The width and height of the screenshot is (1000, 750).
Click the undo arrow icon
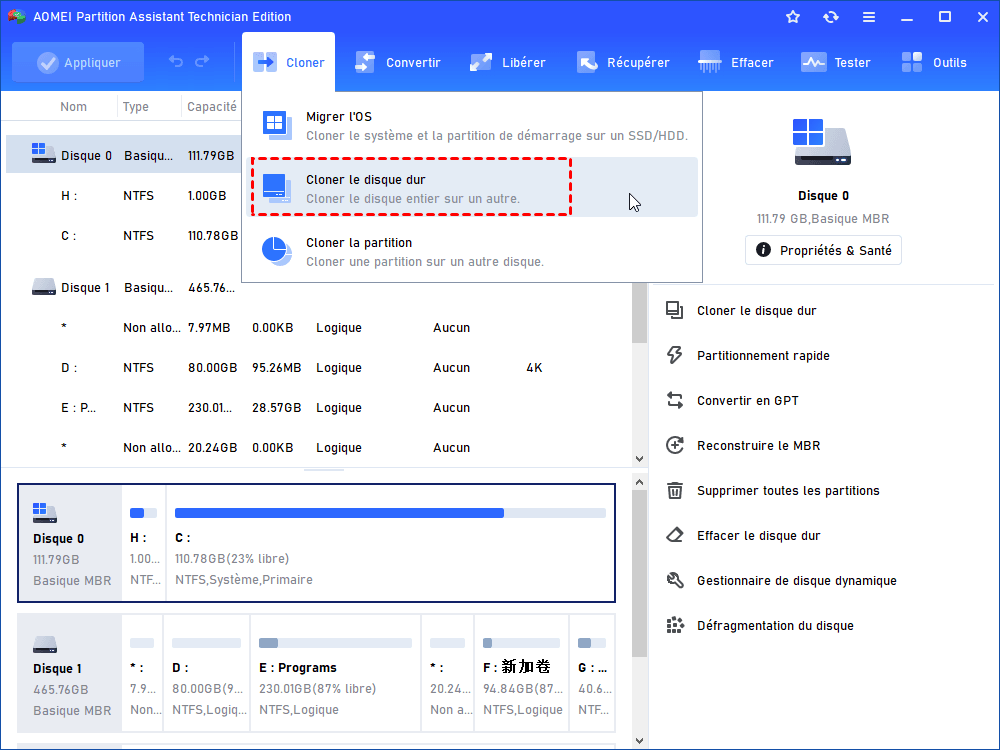176,61
